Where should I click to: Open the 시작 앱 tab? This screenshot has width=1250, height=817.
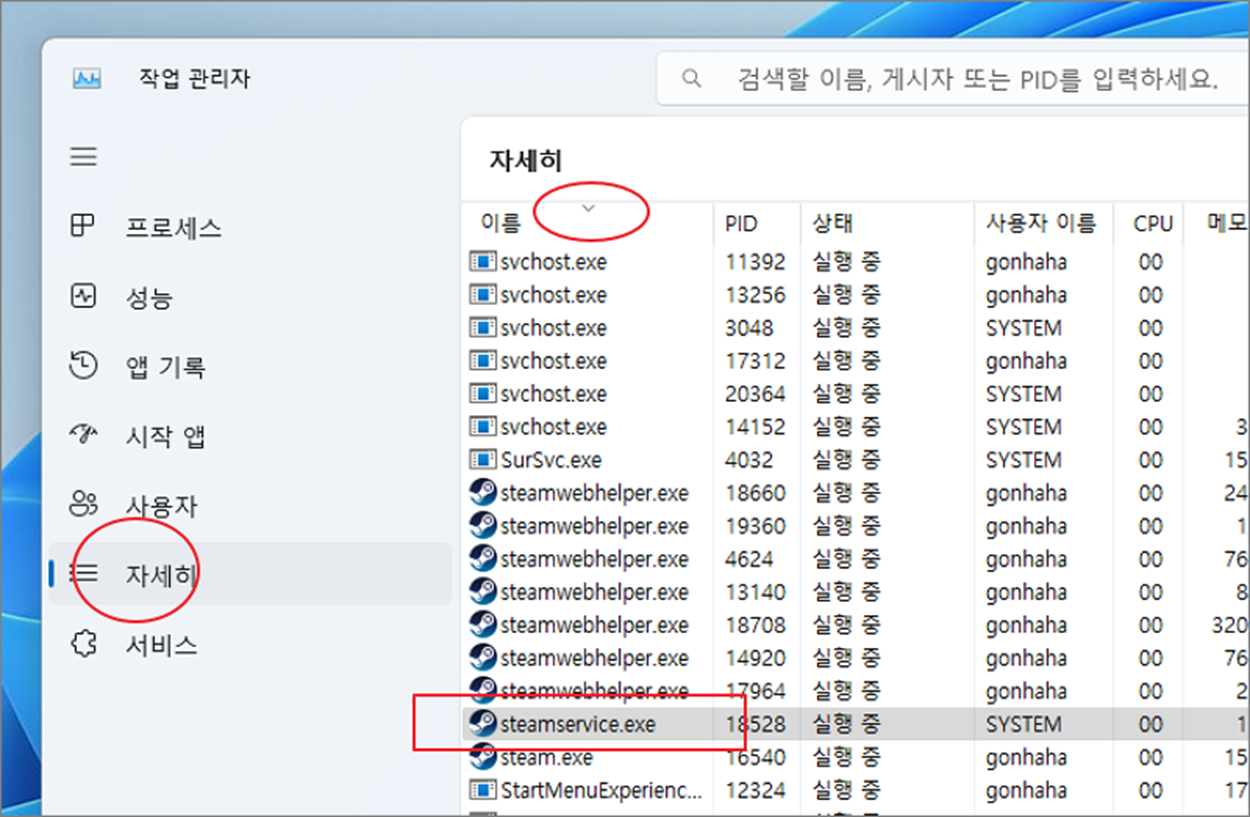(250, 436)
